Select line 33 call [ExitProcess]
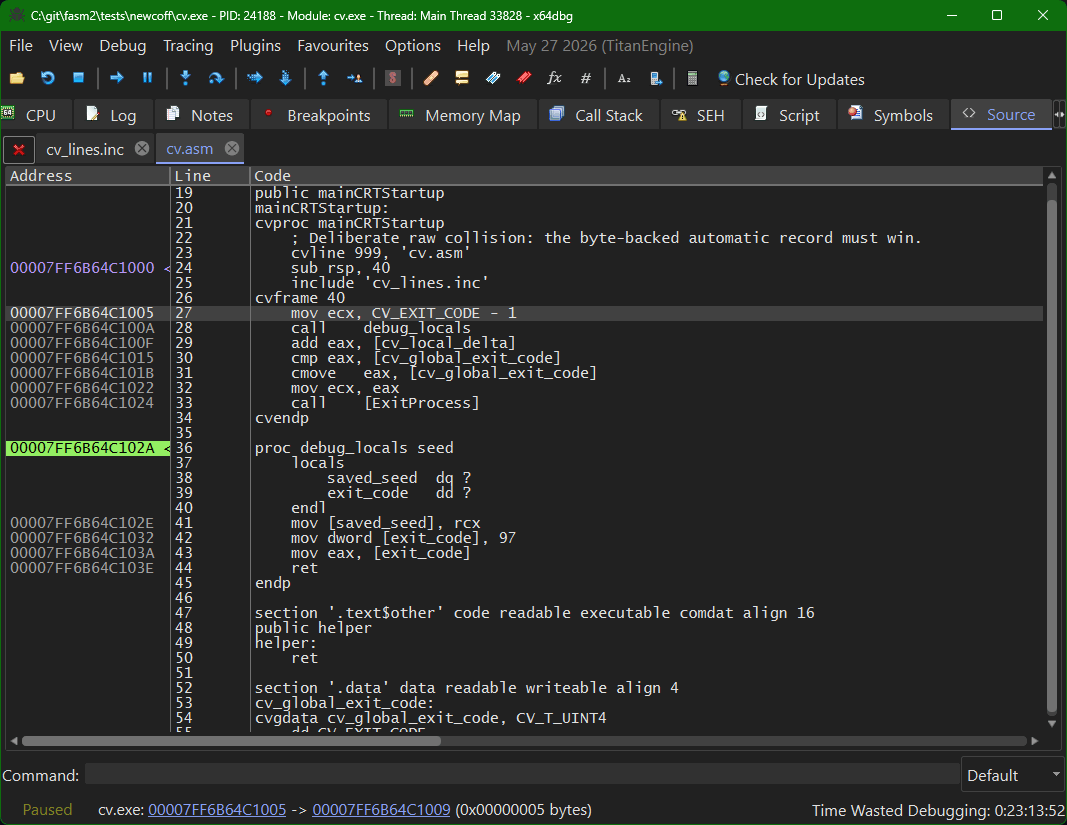Image resolution: width=1067 pixels, height=825 pixels. pos(385,403)
